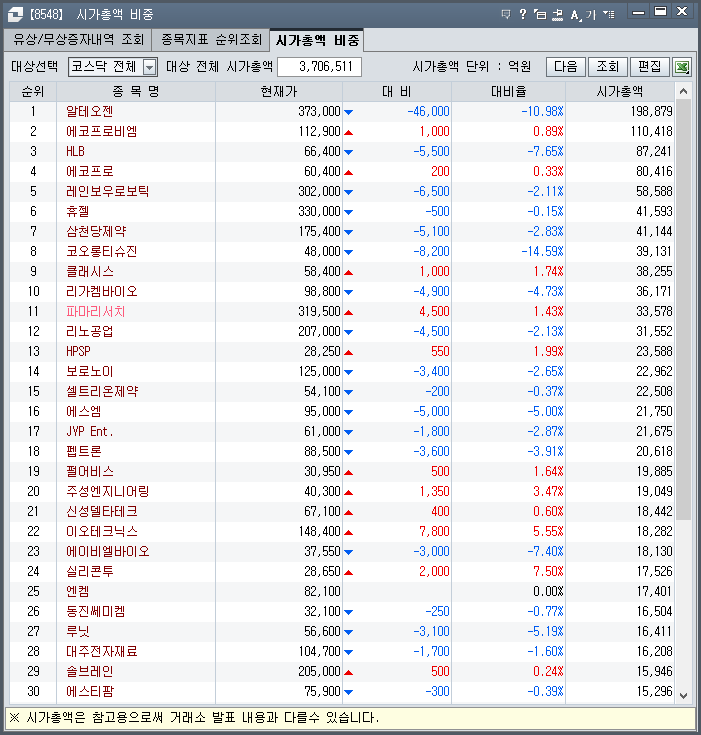
Task: Select stock 주성엔지니어링
Action: 107,492
